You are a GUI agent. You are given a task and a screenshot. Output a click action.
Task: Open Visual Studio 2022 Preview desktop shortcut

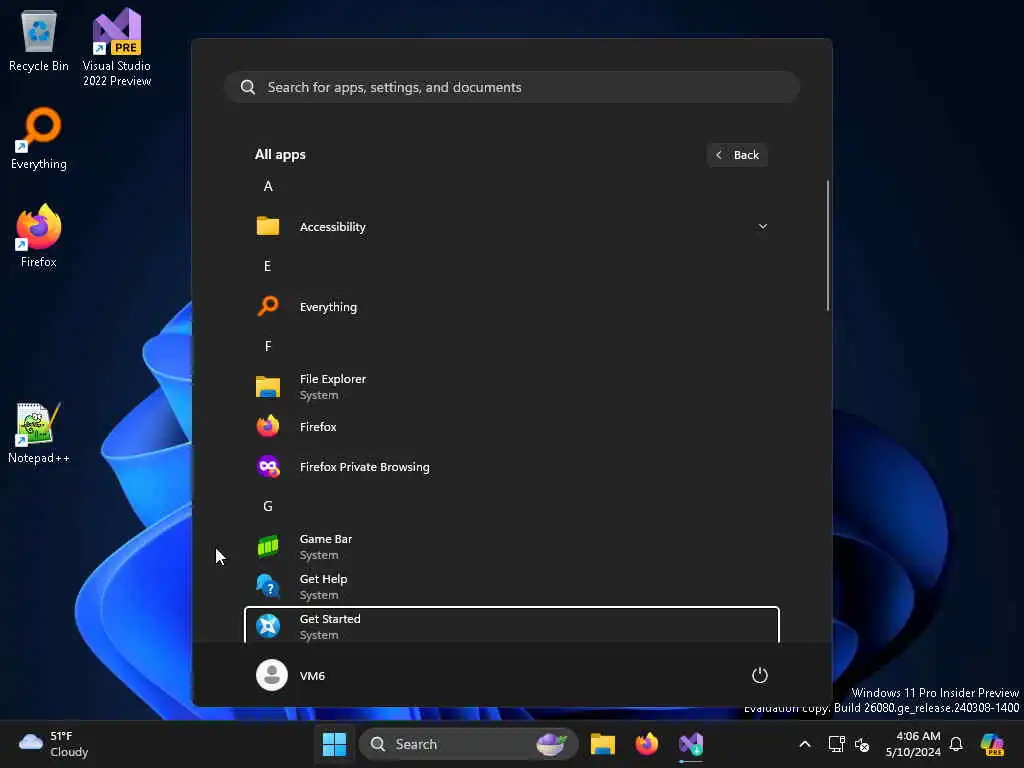[x=117, y=47]
